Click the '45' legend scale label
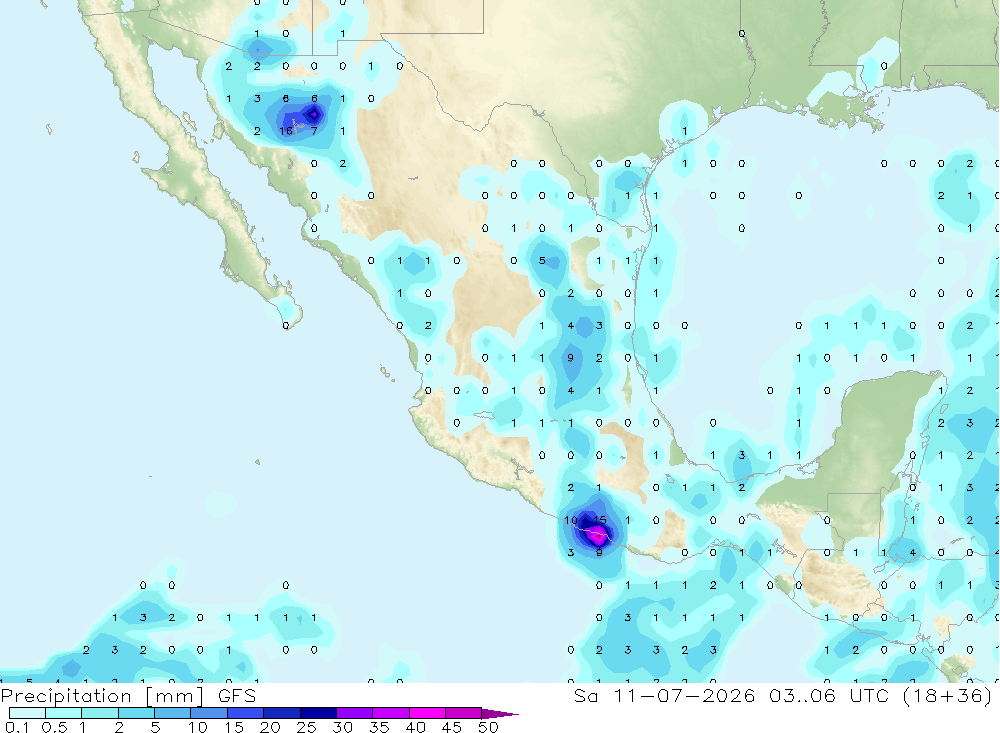This screenshot has height=733, width=1000. 452,727
